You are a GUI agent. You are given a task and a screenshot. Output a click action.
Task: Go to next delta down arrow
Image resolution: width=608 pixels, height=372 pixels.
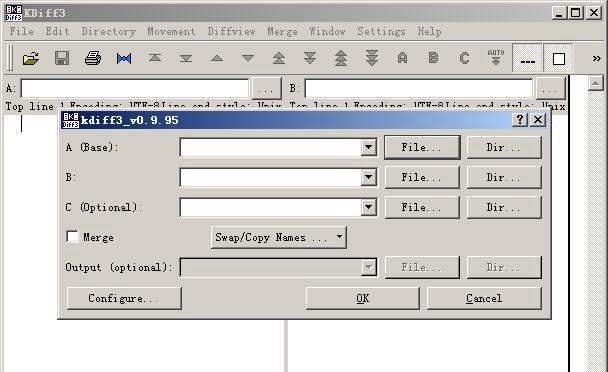tap(248, 59)
